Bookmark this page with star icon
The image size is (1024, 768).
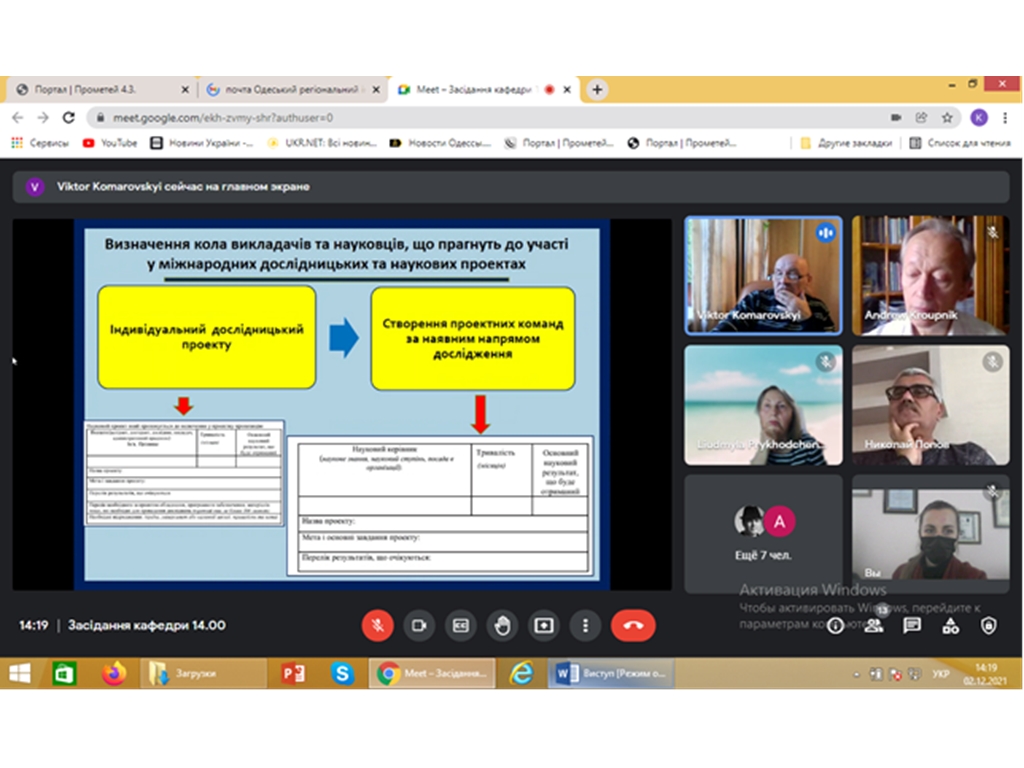click(x=947, y=118)
